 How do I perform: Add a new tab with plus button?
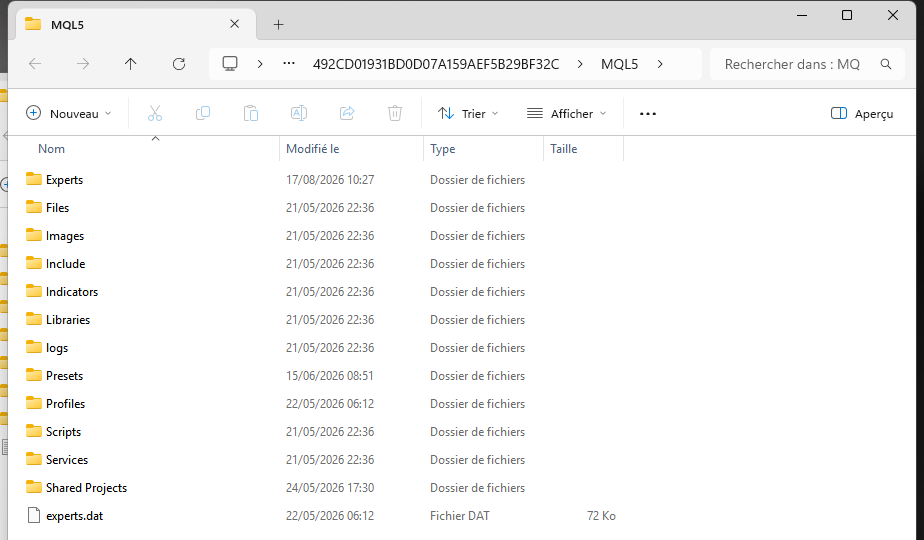tap(279, 24)
